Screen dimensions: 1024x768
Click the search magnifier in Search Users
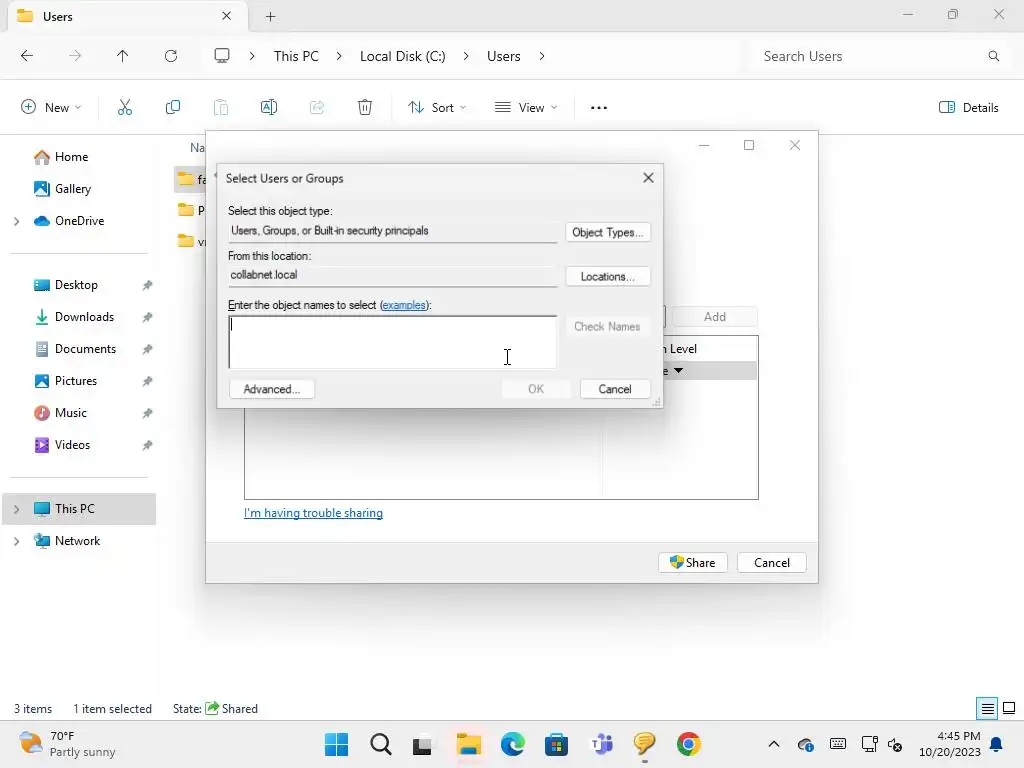tap(993, 56)
